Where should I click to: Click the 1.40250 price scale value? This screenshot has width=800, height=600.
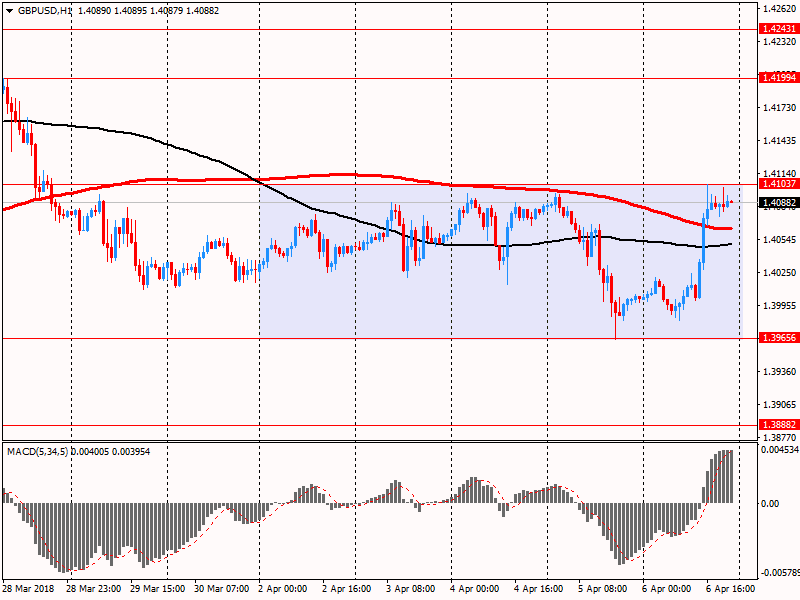[x=780, y=272]
